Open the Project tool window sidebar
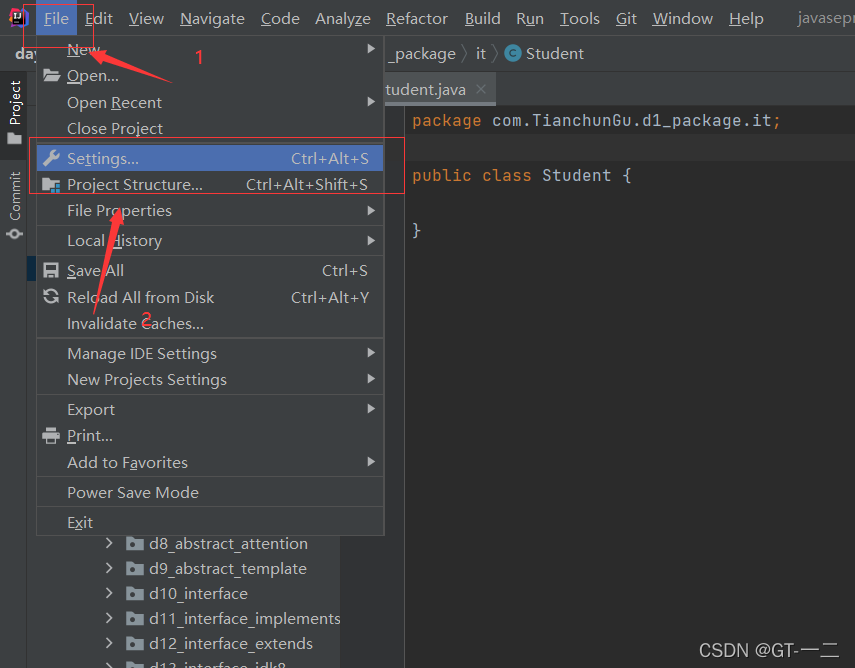 pos(15,112)
